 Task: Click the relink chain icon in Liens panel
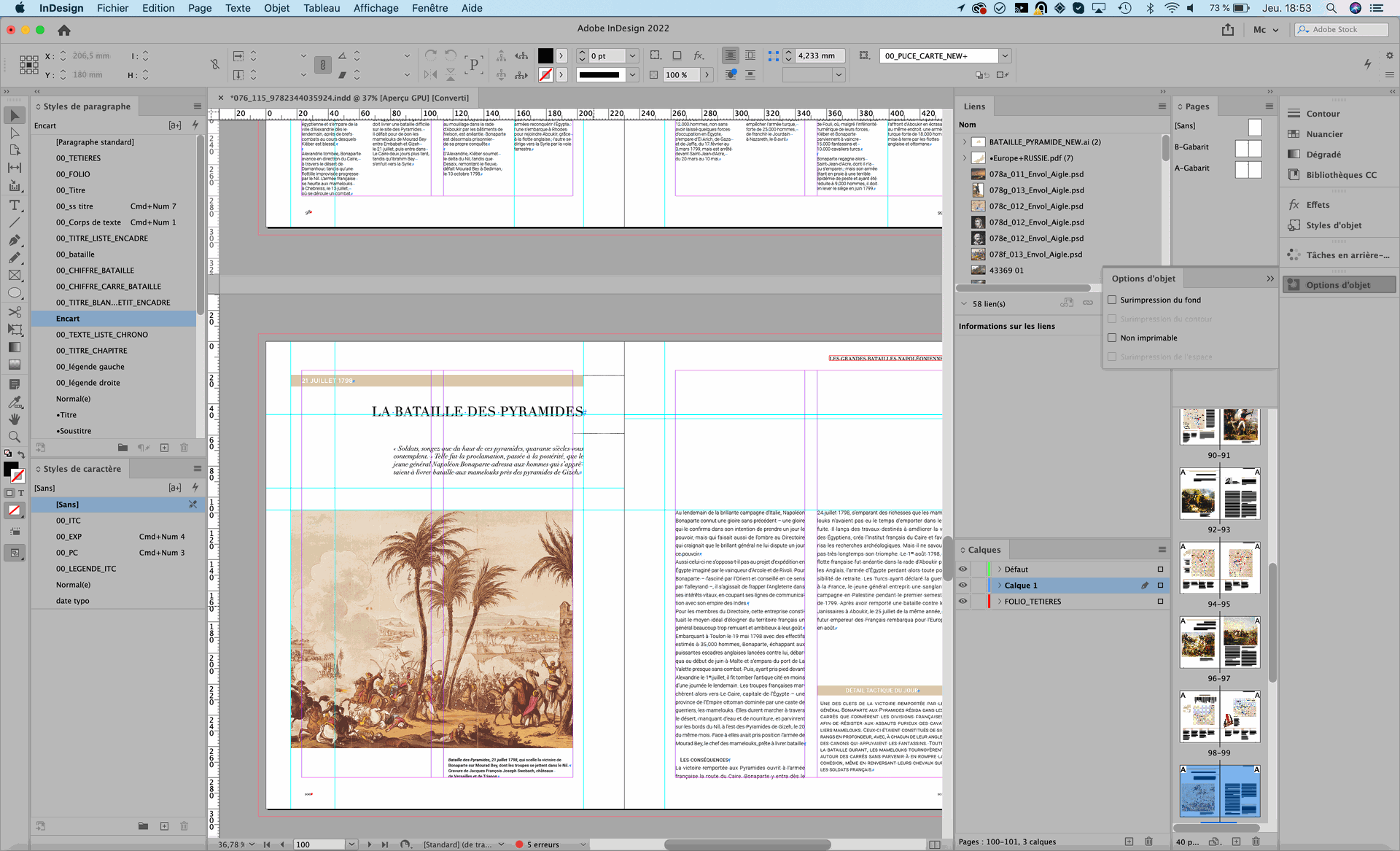(1088, 303)
